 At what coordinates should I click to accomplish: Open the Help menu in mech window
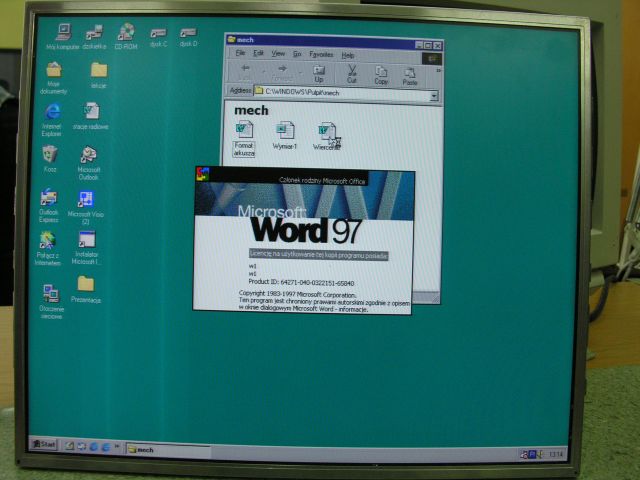tap(348, 55)
